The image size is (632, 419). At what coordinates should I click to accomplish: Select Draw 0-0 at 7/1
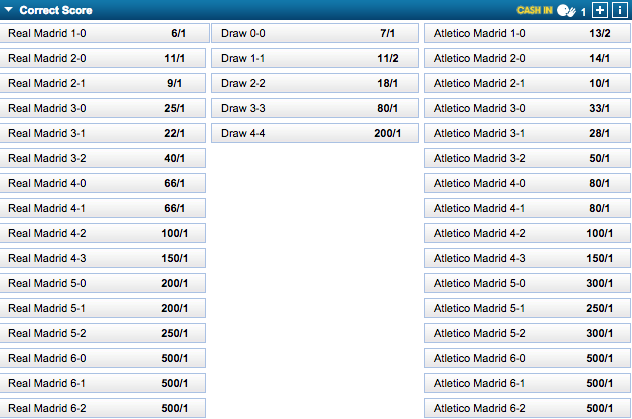[315, 33]
